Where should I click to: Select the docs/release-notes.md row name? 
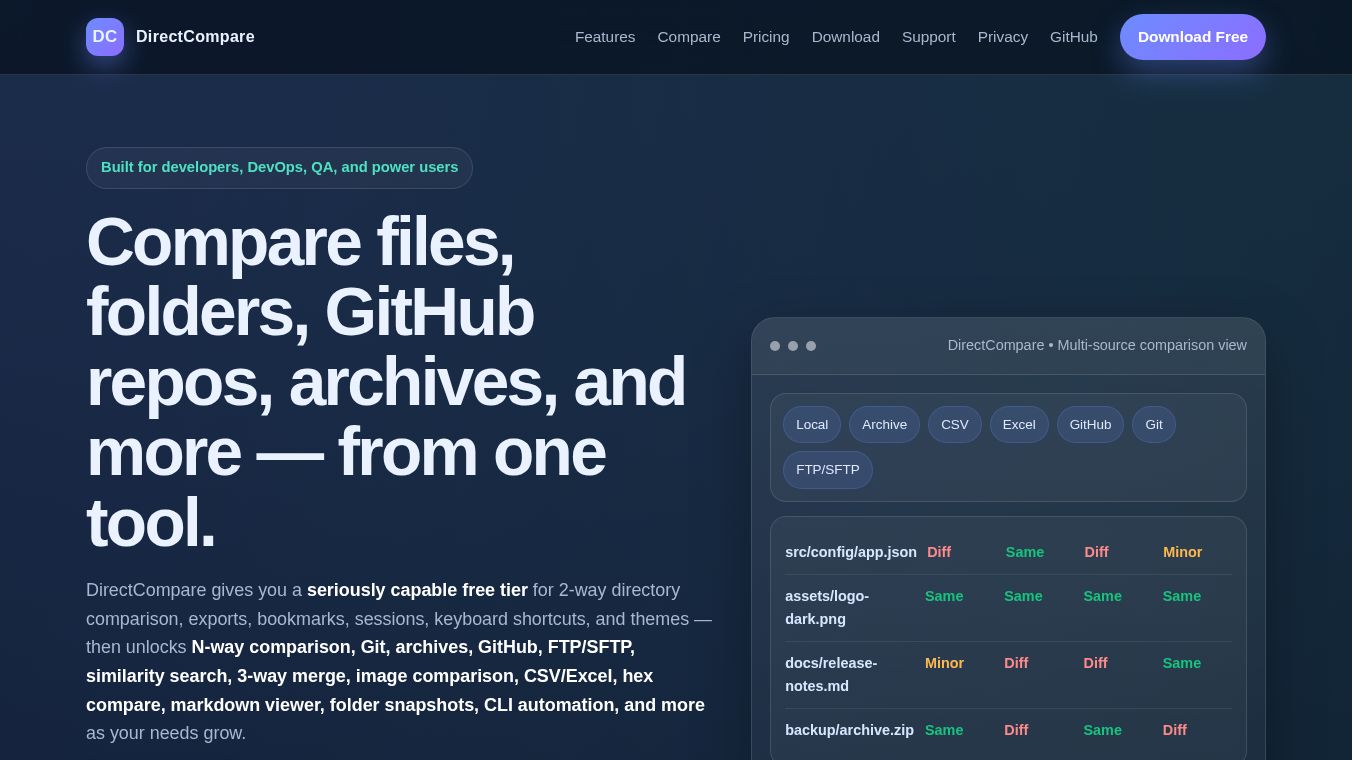tap(831, 674)
